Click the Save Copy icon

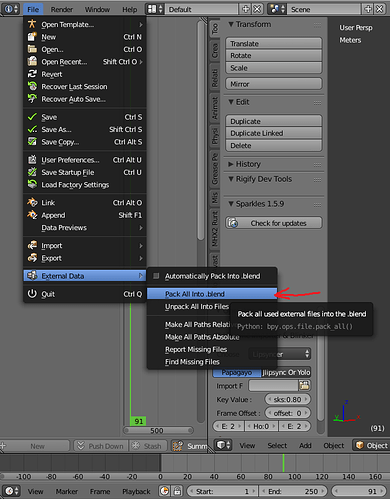click(32, 141)
